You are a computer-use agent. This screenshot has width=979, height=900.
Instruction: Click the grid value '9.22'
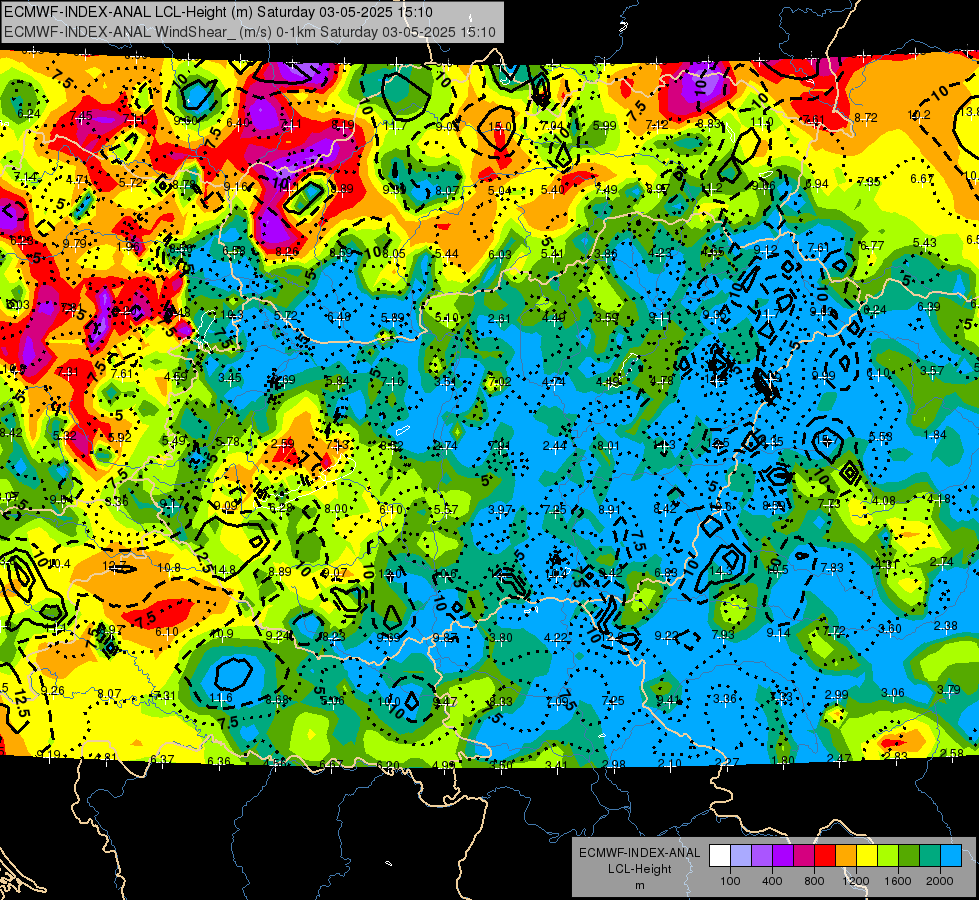click(666, 636)
